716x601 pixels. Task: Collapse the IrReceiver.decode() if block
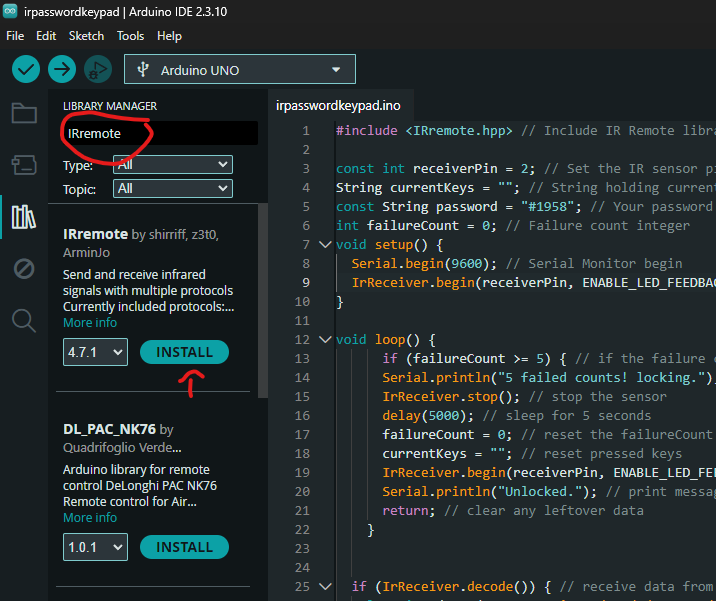[x=325, y=586]
